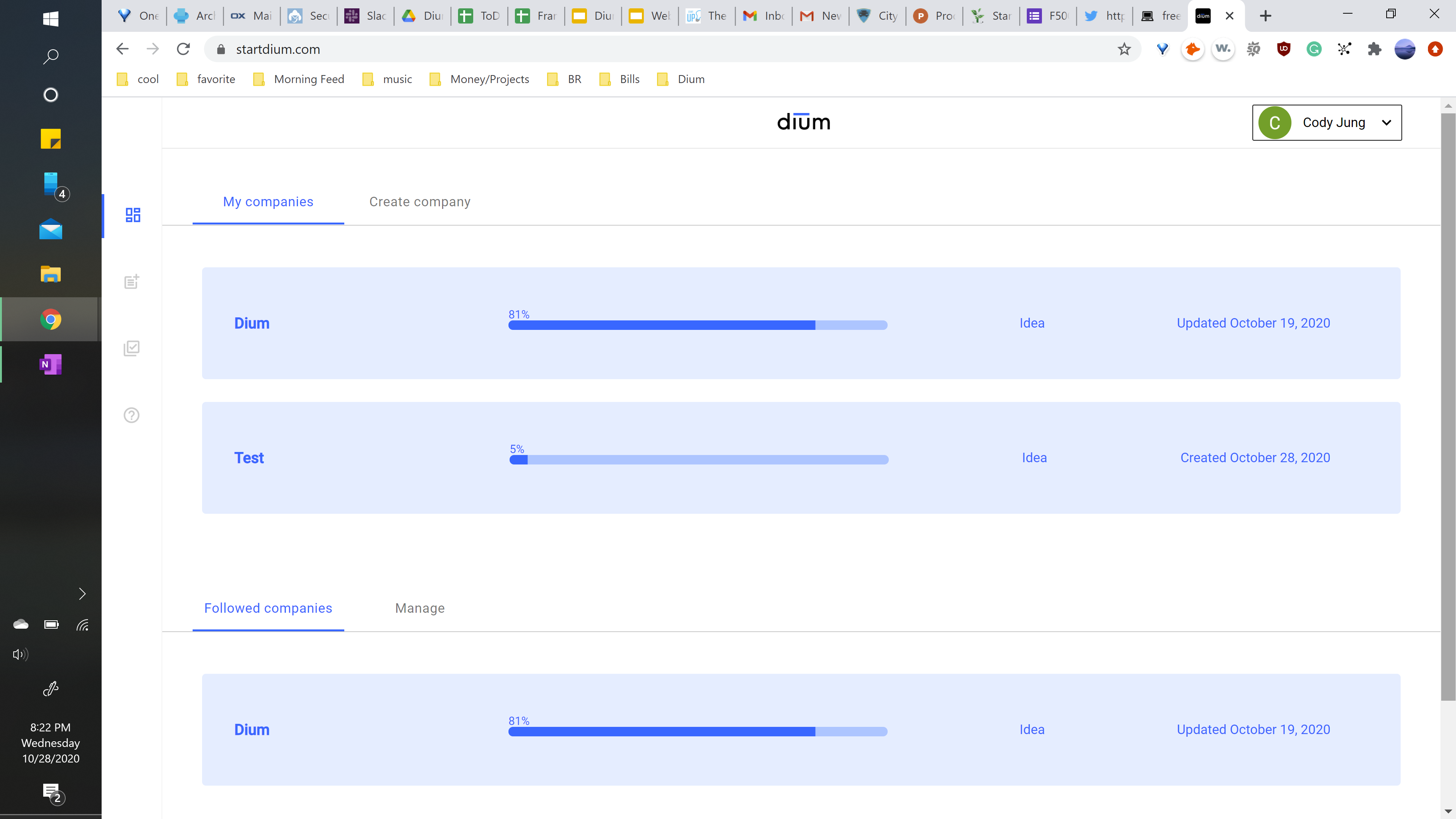Open OneNote from the Windows taskbar
The width and height of the screenshot is (1456, 819).
pos(50,364)
